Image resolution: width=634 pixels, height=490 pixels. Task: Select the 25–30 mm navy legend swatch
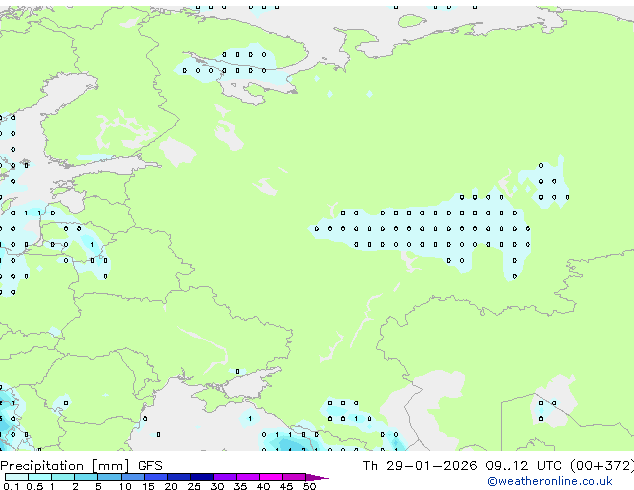(201, 477)
